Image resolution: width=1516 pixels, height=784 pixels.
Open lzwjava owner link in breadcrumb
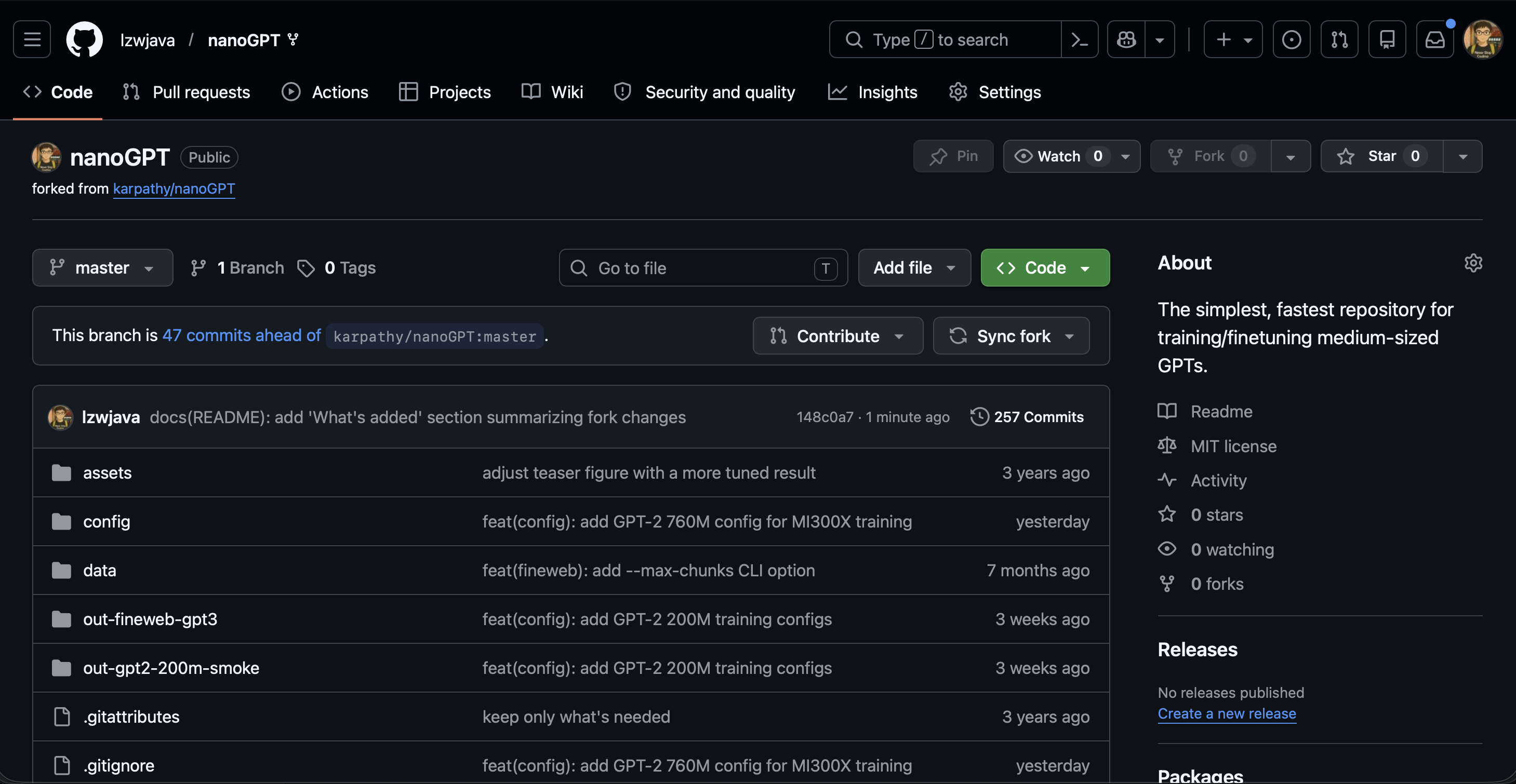pyautogui.click(x=147, y=40)
